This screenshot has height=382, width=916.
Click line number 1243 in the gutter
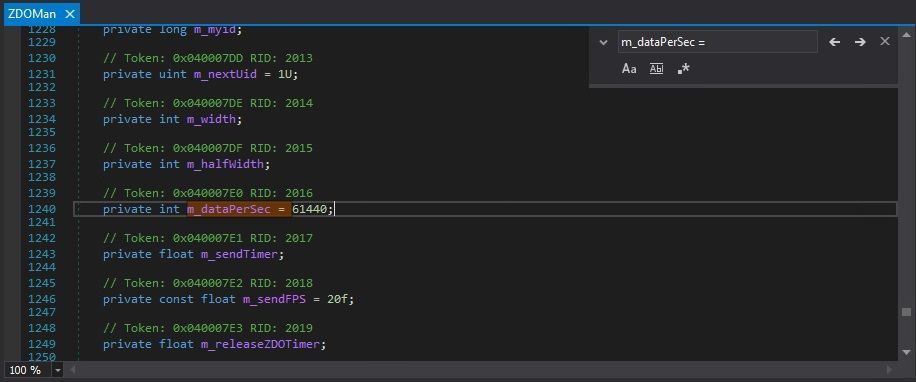(x=41, y=254)
